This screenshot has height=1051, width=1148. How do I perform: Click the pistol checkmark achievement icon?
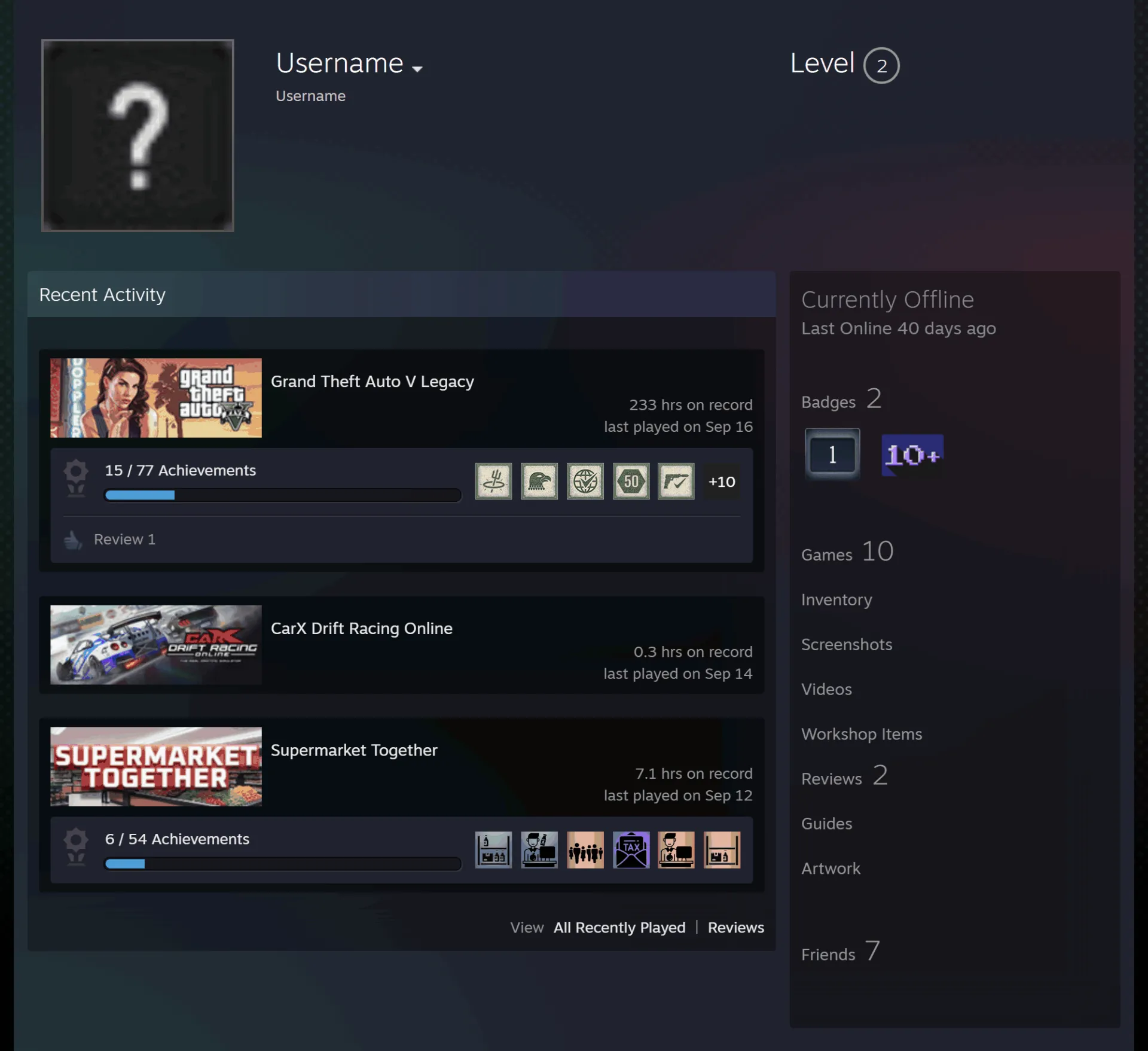coord(676,481)
